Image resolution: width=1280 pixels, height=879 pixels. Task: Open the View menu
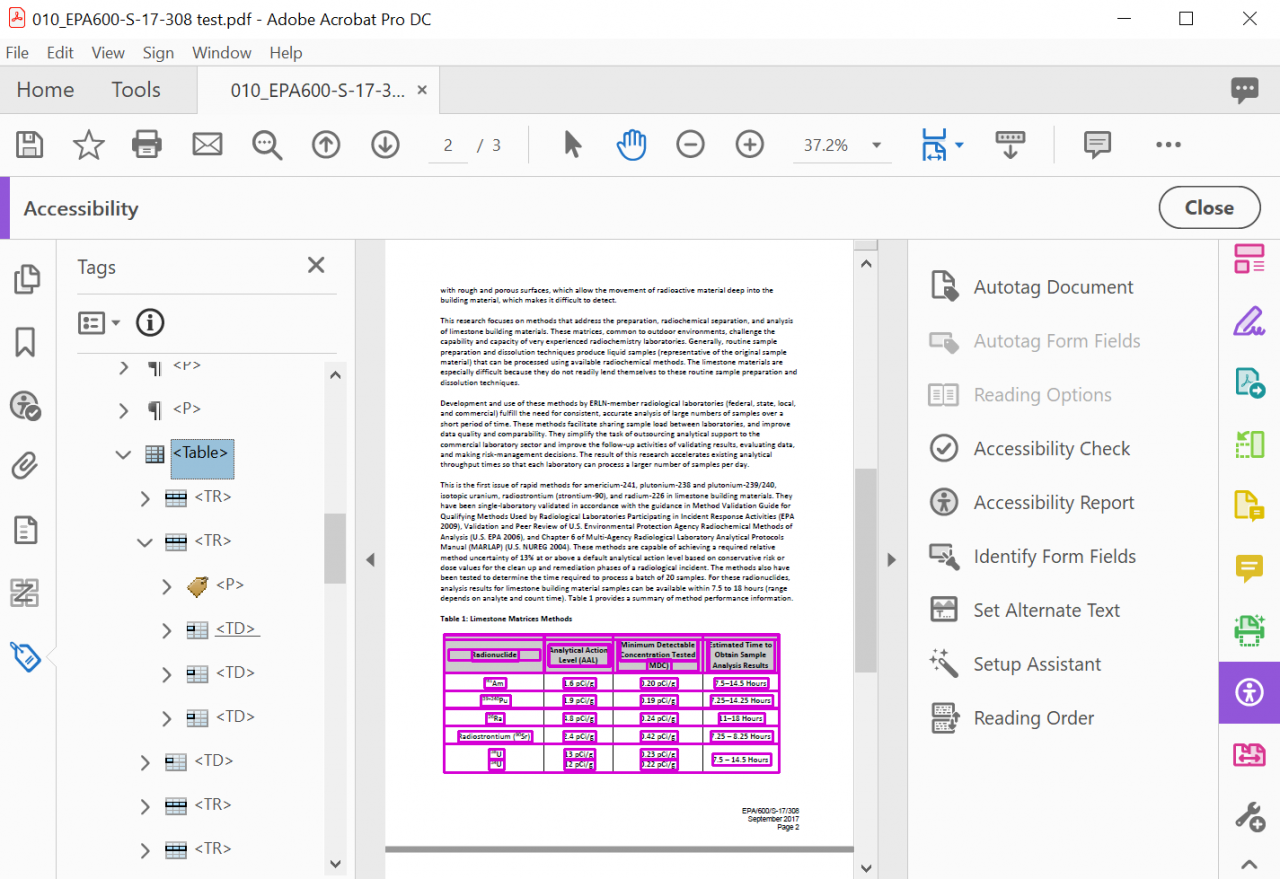tap(108, 52)
